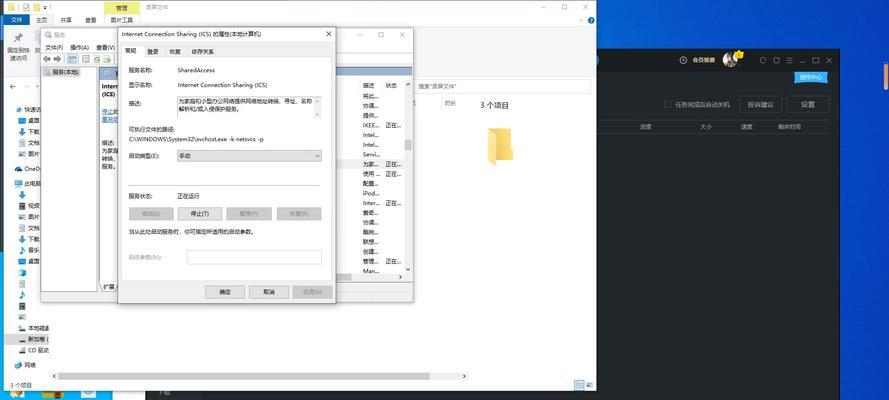Click Explorer horizontal scrollbar thumb
This screenshot has height=400, width=889.
(243, 376)
